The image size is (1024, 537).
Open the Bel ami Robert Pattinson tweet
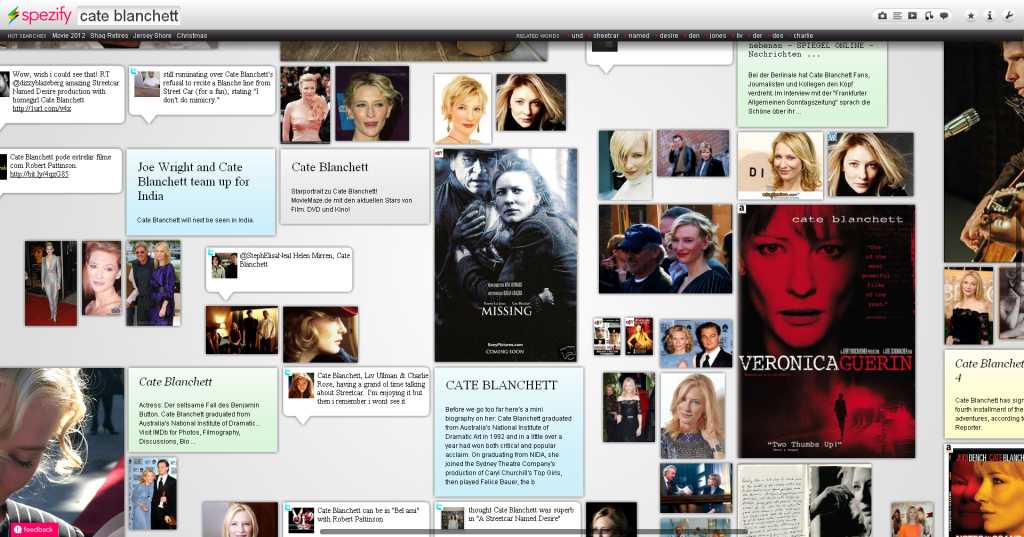pos(357,518)
